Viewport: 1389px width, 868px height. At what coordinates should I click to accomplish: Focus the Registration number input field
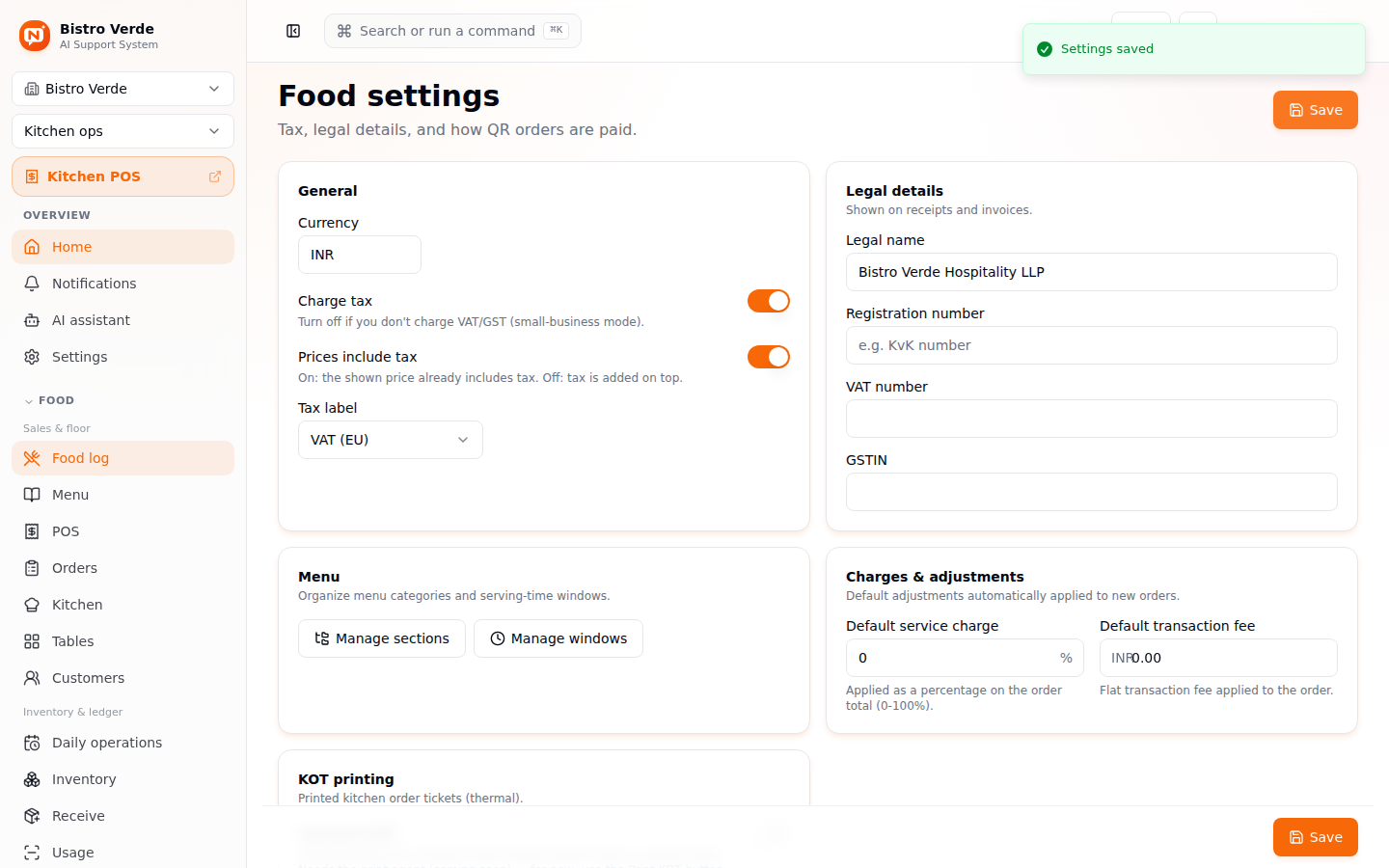(1091, 345)
